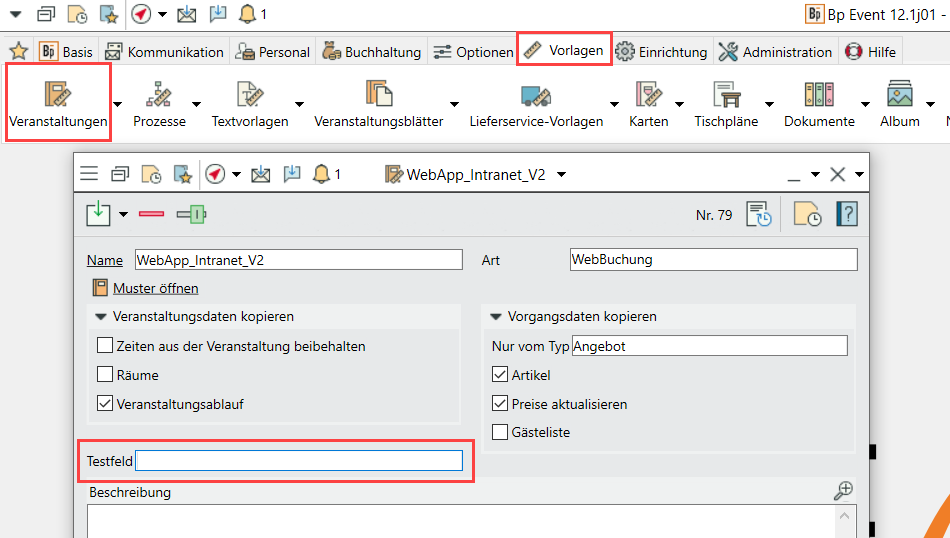Tick the Gästeliste checkbox
The height and width of the screenshot is (538, 950).
coord(500,433)
